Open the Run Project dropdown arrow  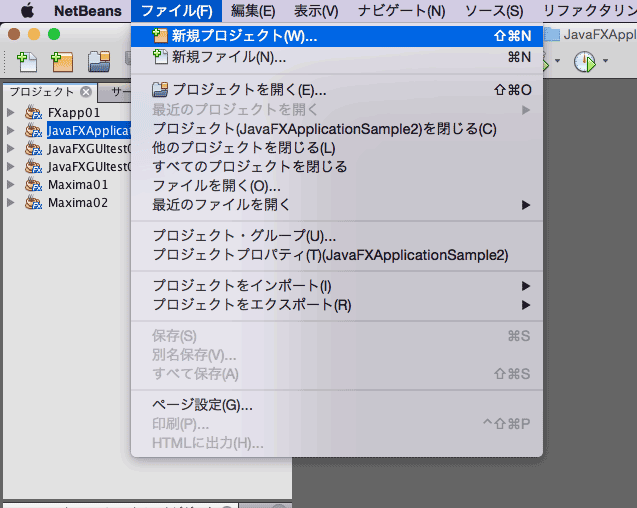(557, 61)
